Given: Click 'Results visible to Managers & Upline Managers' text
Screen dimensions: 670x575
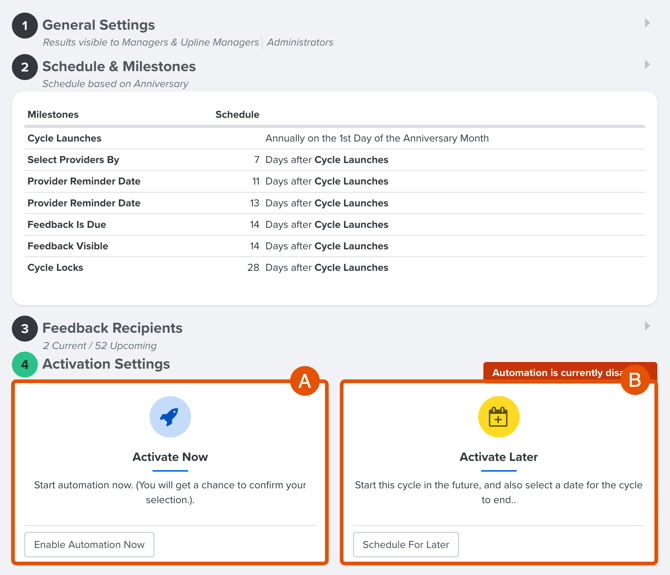Looking at the screenshot, I should pyautogui.click(x=151, y=42).
